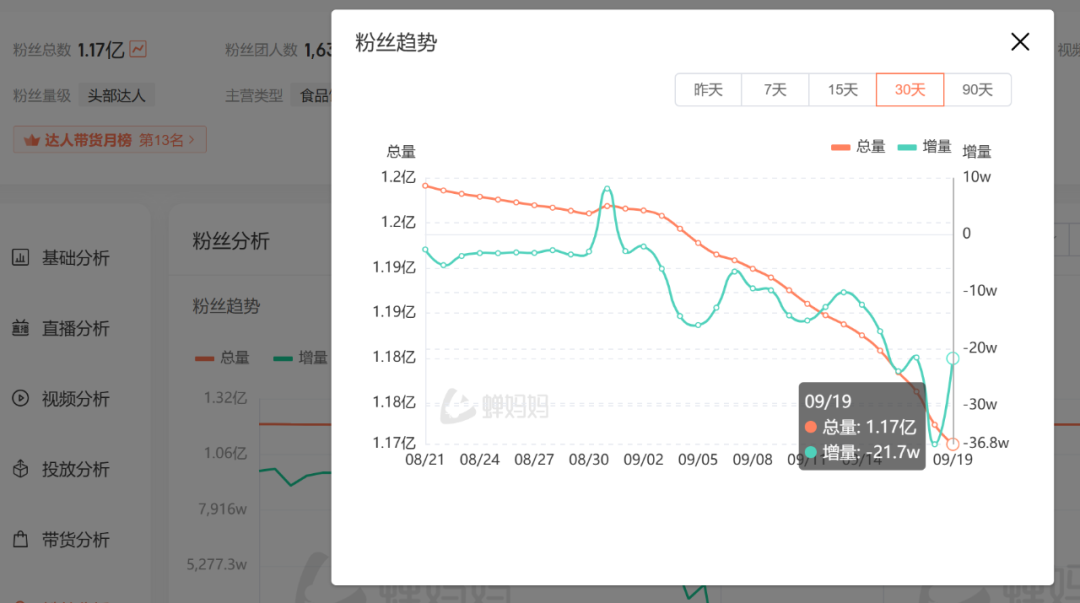Open 投放分析 in the sidebar

(75, 469)
